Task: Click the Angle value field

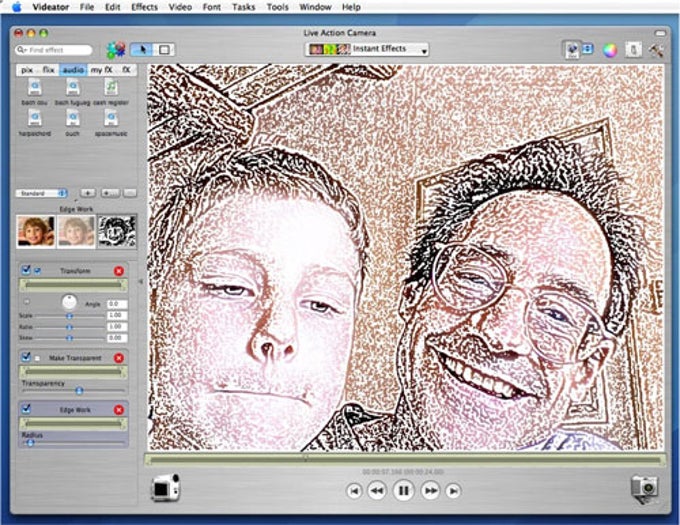Action: click(x=117, y=304)
